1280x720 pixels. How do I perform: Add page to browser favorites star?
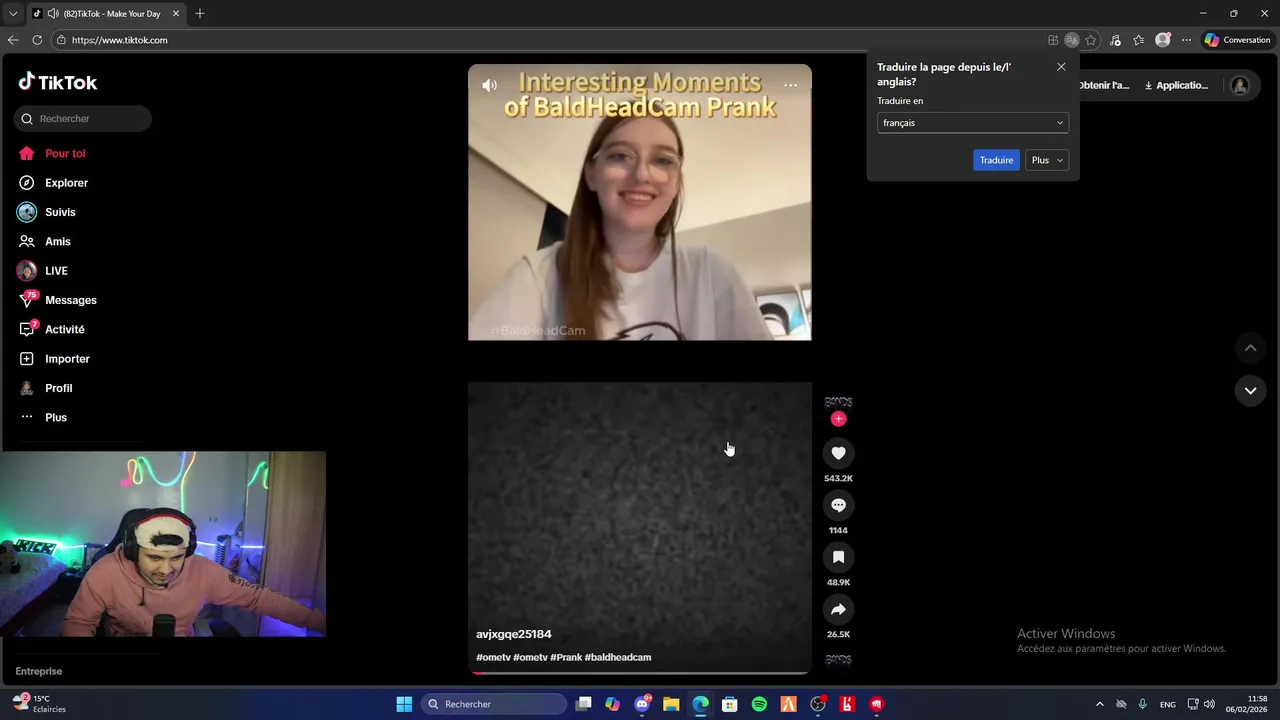point(1091,40)
